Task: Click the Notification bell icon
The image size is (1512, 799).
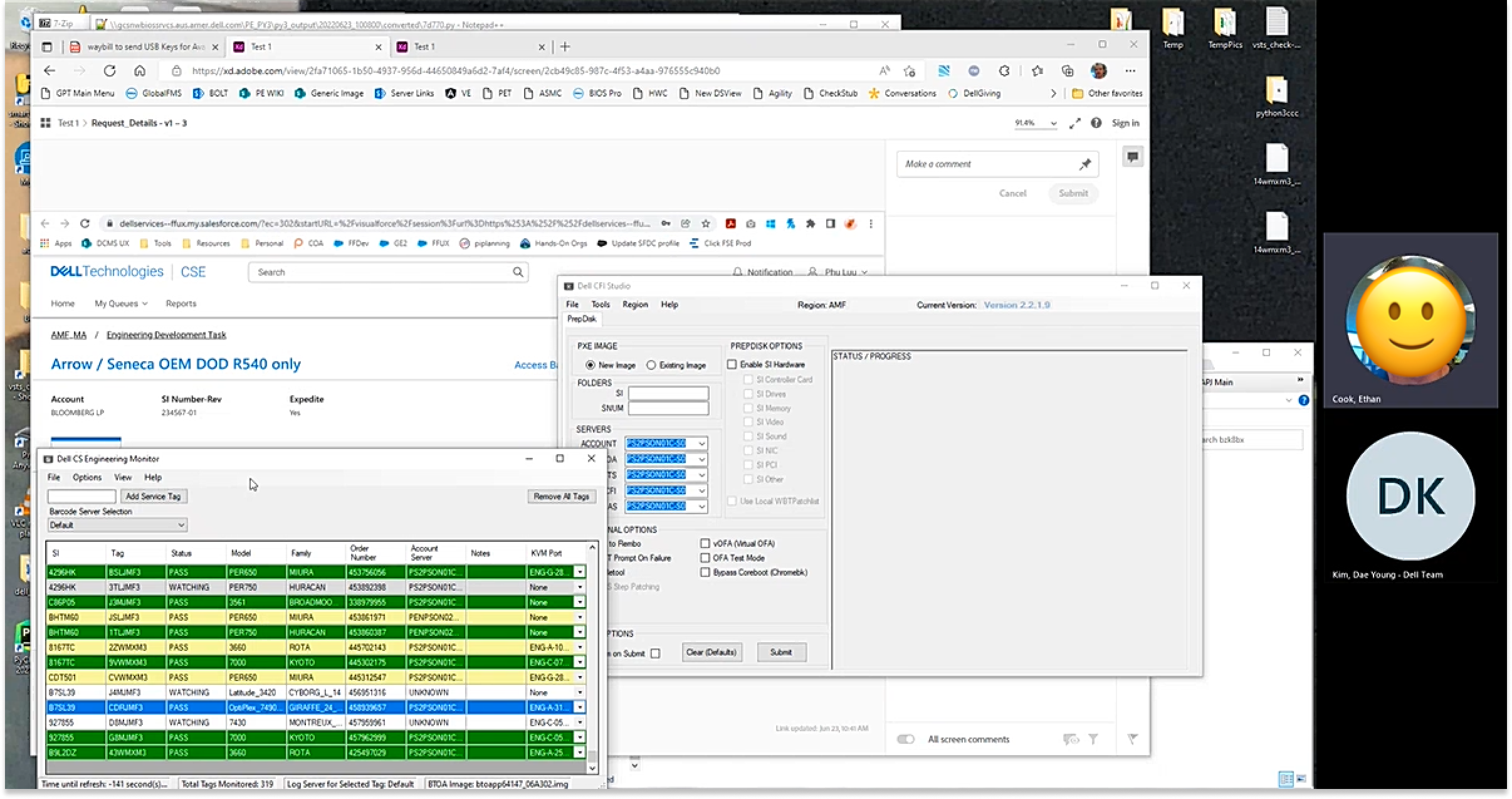Action: [x=738, y=272]
